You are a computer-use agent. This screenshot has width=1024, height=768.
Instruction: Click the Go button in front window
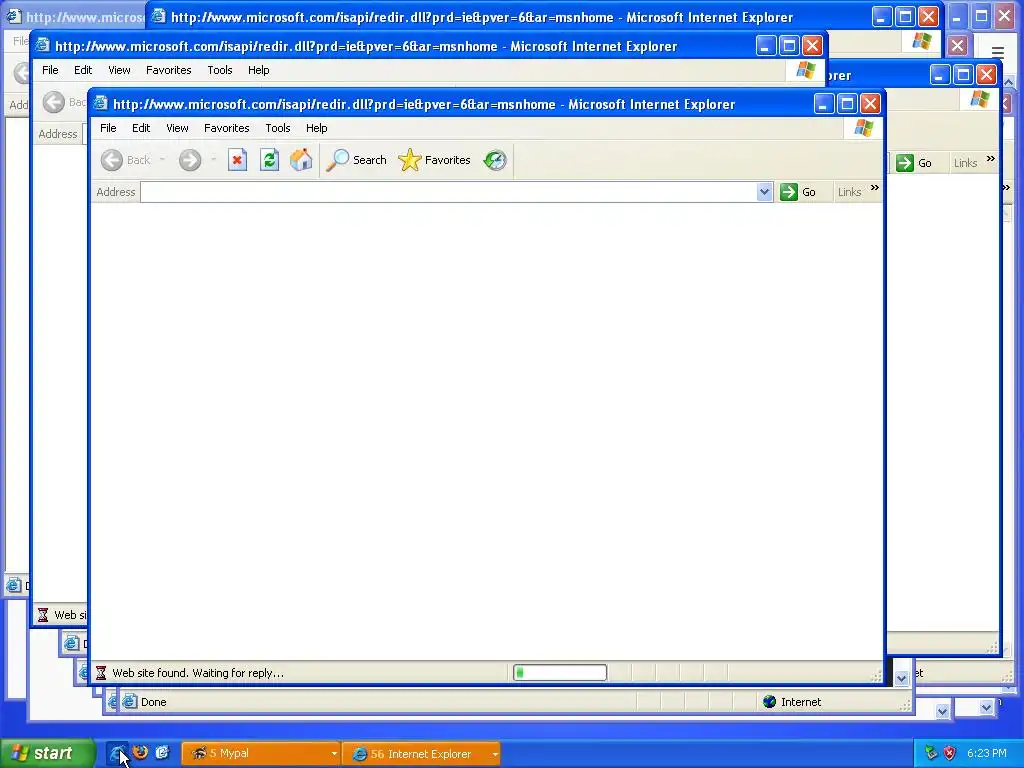798,192
